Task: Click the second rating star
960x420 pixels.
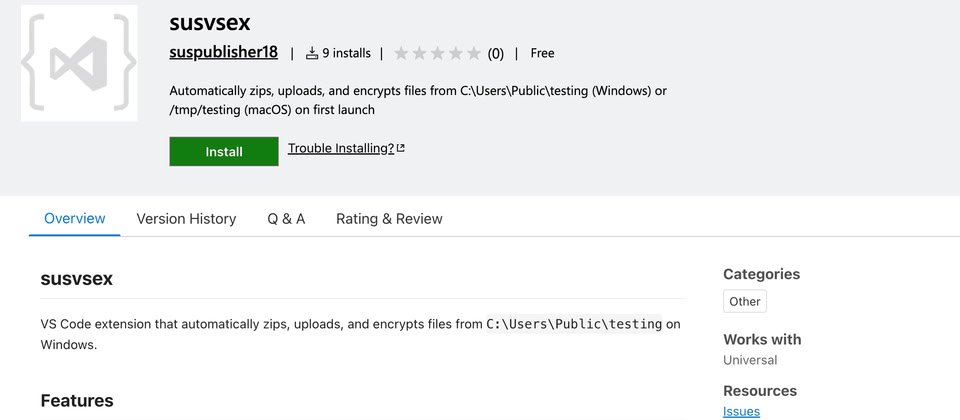Action: point(420,53)
